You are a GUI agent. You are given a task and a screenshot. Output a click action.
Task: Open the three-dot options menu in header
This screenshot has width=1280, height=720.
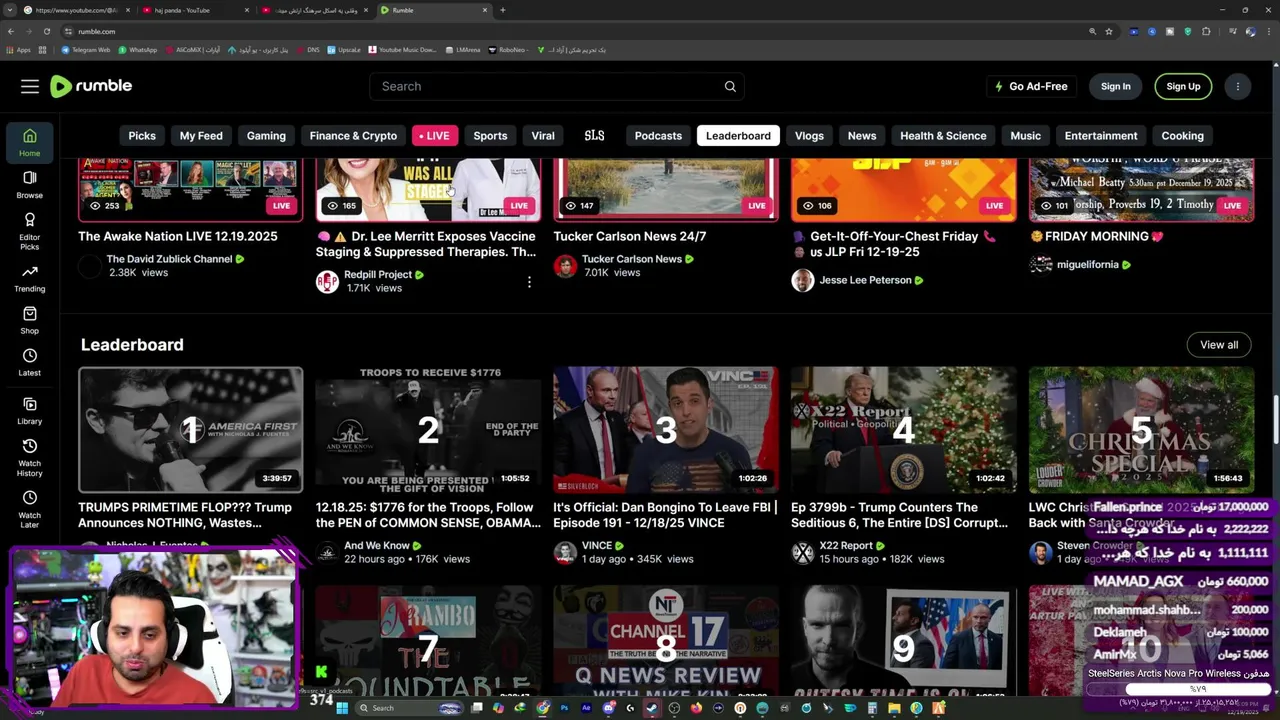1237,86
